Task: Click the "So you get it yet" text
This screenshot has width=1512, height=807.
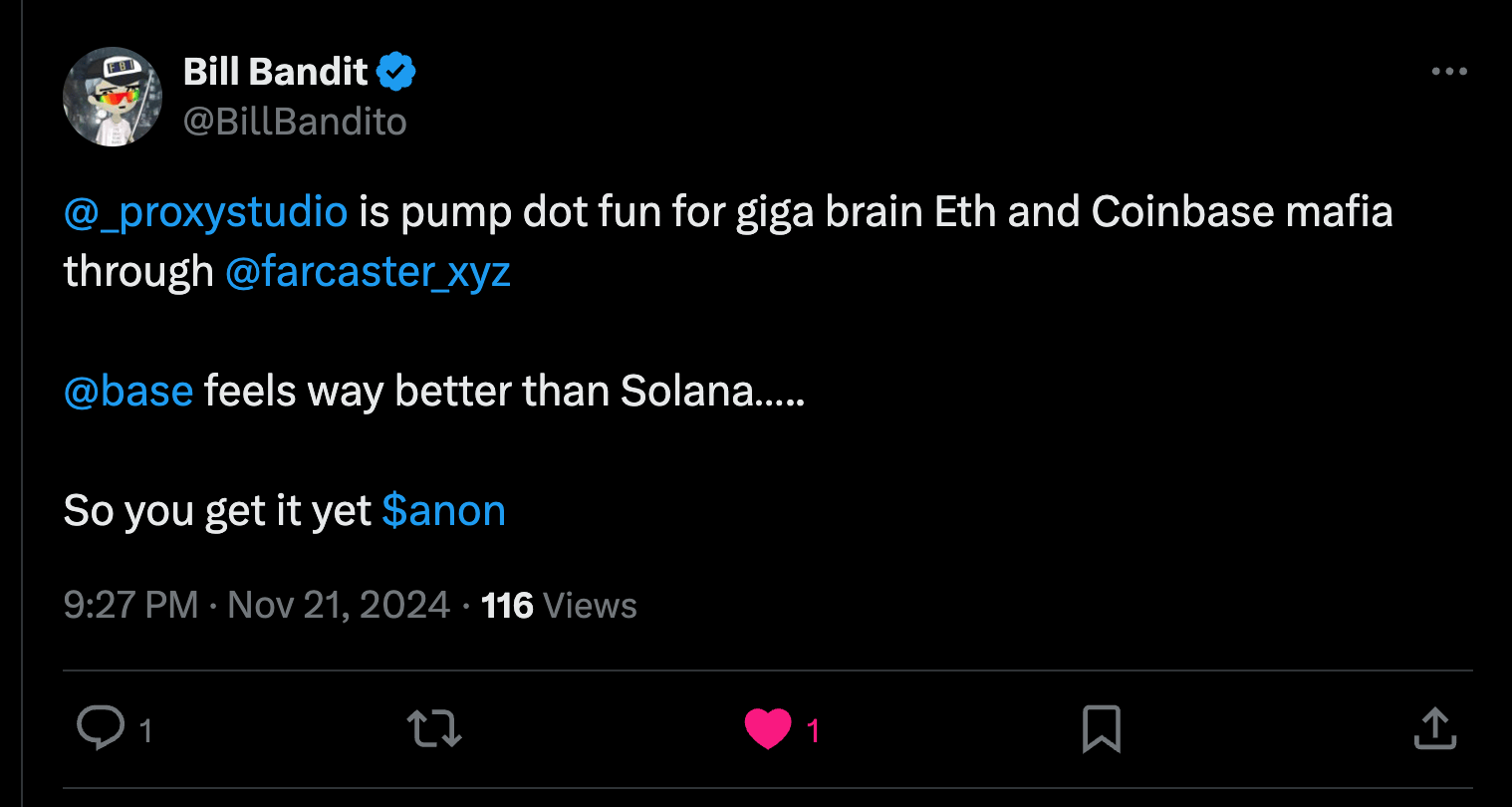Action: click(x=217, y=511)
